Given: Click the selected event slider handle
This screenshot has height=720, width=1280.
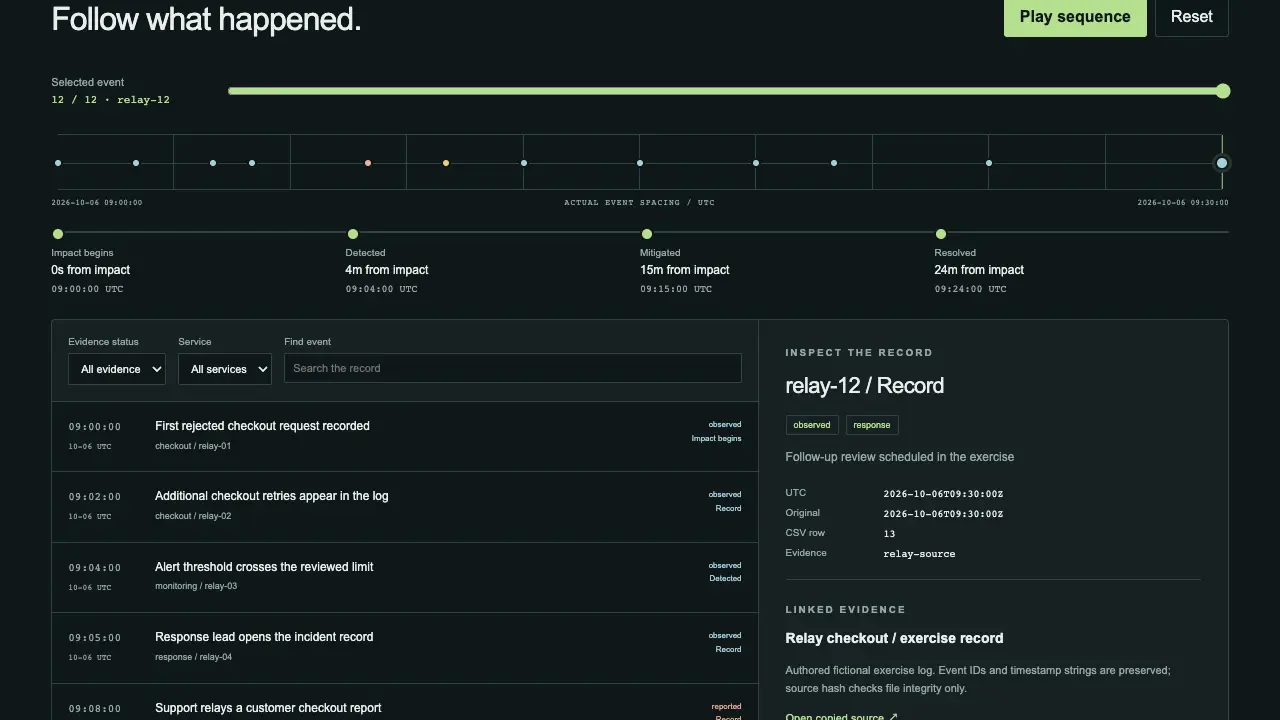Looking at the screenshot, I should pyautogui.click(x=1222, y=91).
